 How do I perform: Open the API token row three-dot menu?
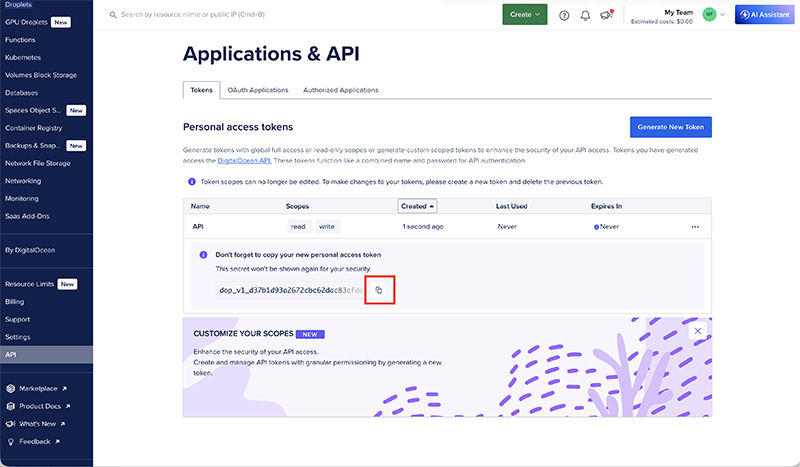[695, 227]
